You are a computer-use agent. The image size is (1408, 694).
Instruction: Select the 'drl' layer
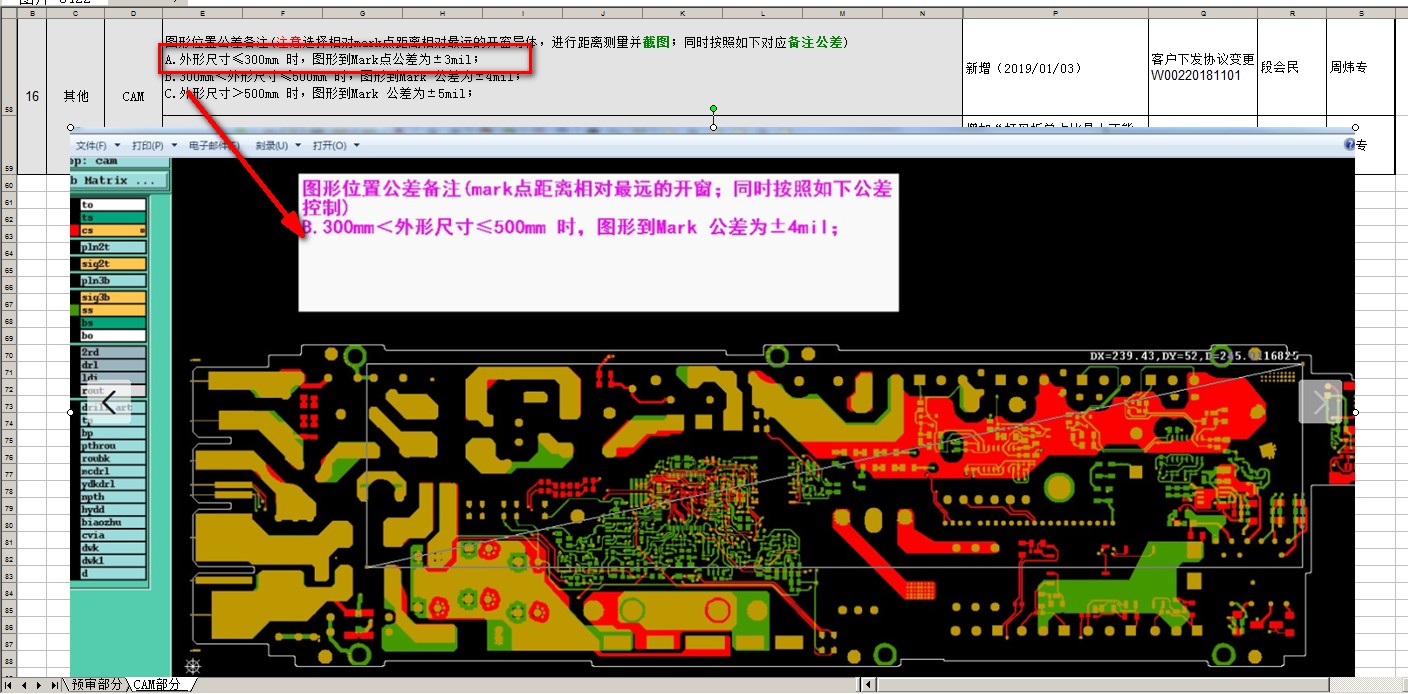pos(113,366)
